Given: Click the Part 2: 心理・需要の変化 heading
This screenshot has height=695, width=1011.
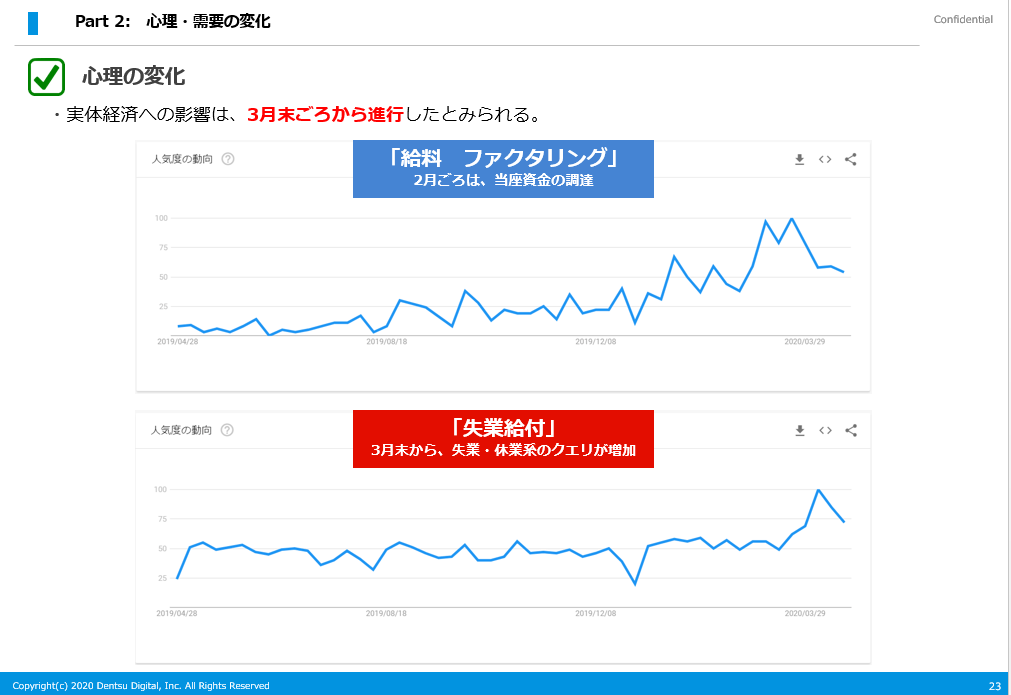Looking at the screenshot, I should (172, 21).
